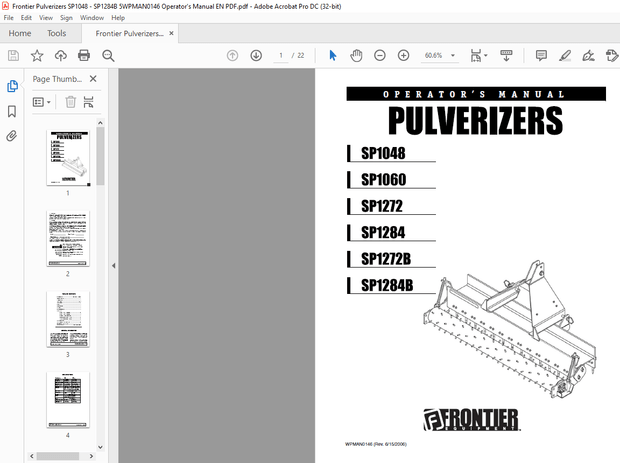620x463 pixels.
Task: Close the Page Thumbnails panel
Action: click(x=93, y=79)
